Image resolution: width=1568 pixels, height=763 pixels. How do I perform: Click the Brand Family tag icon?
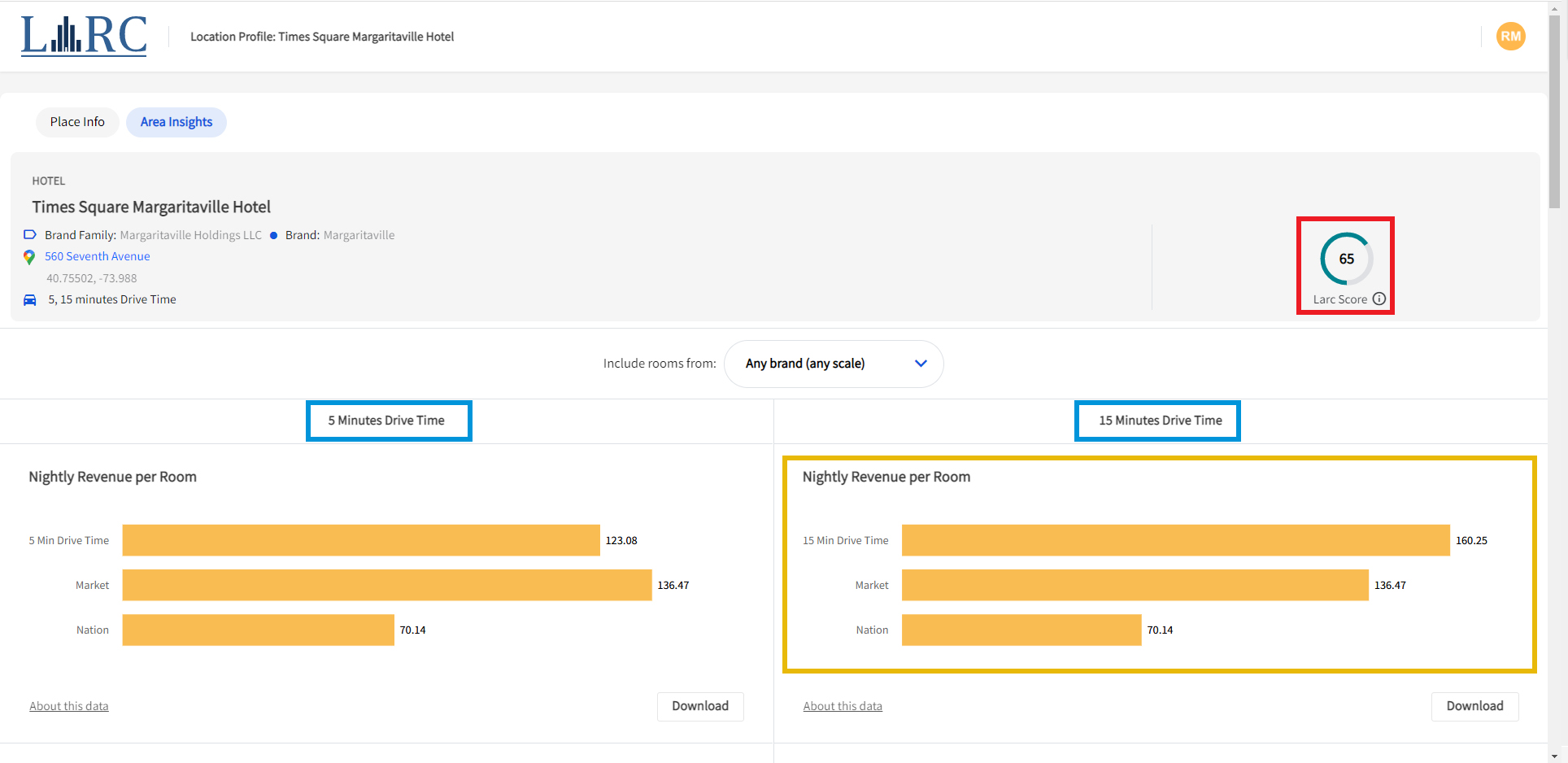click(30, 235)
